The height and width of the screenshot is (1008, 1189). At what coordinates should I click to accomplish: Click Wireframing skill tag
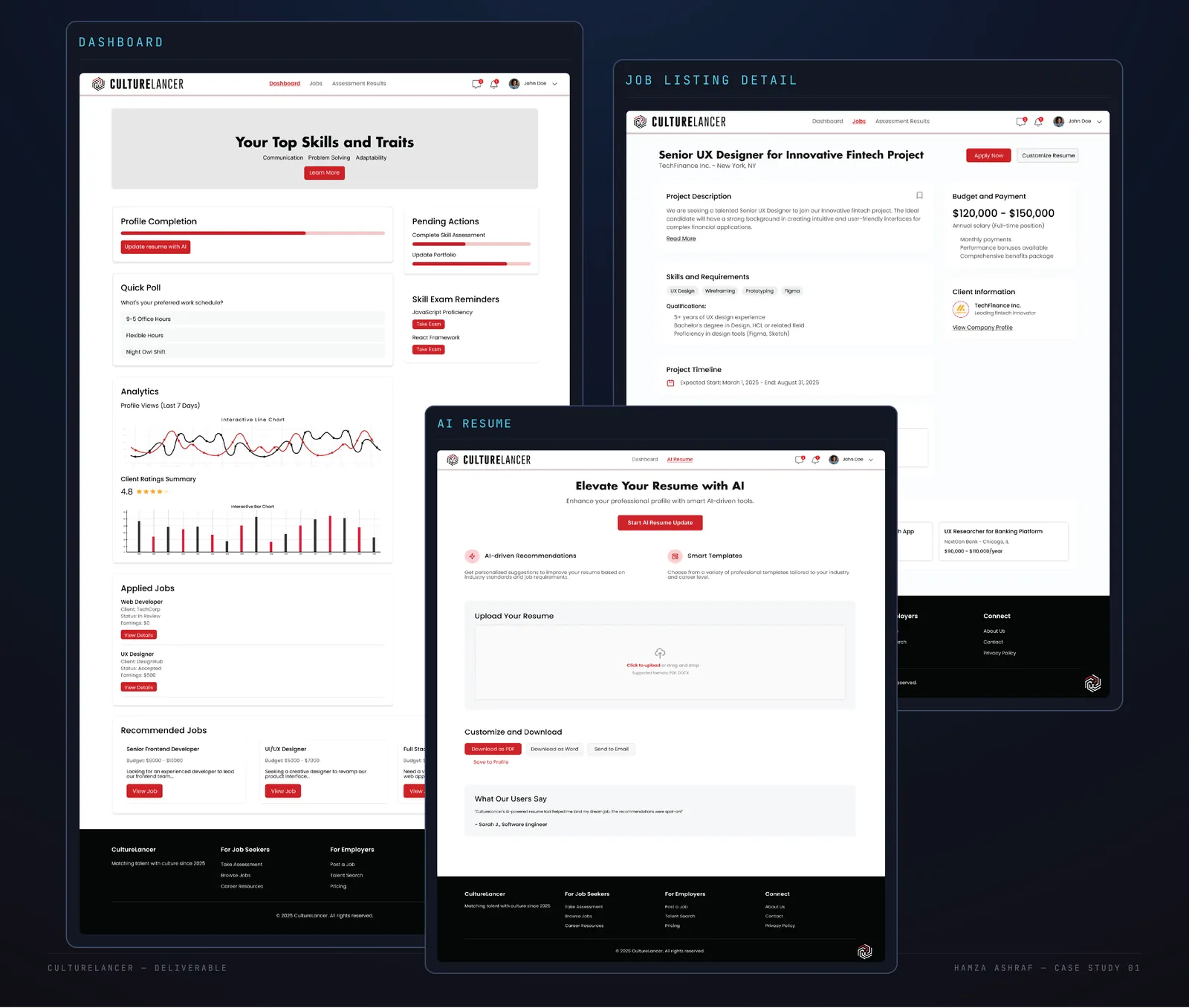click(719, 291)
